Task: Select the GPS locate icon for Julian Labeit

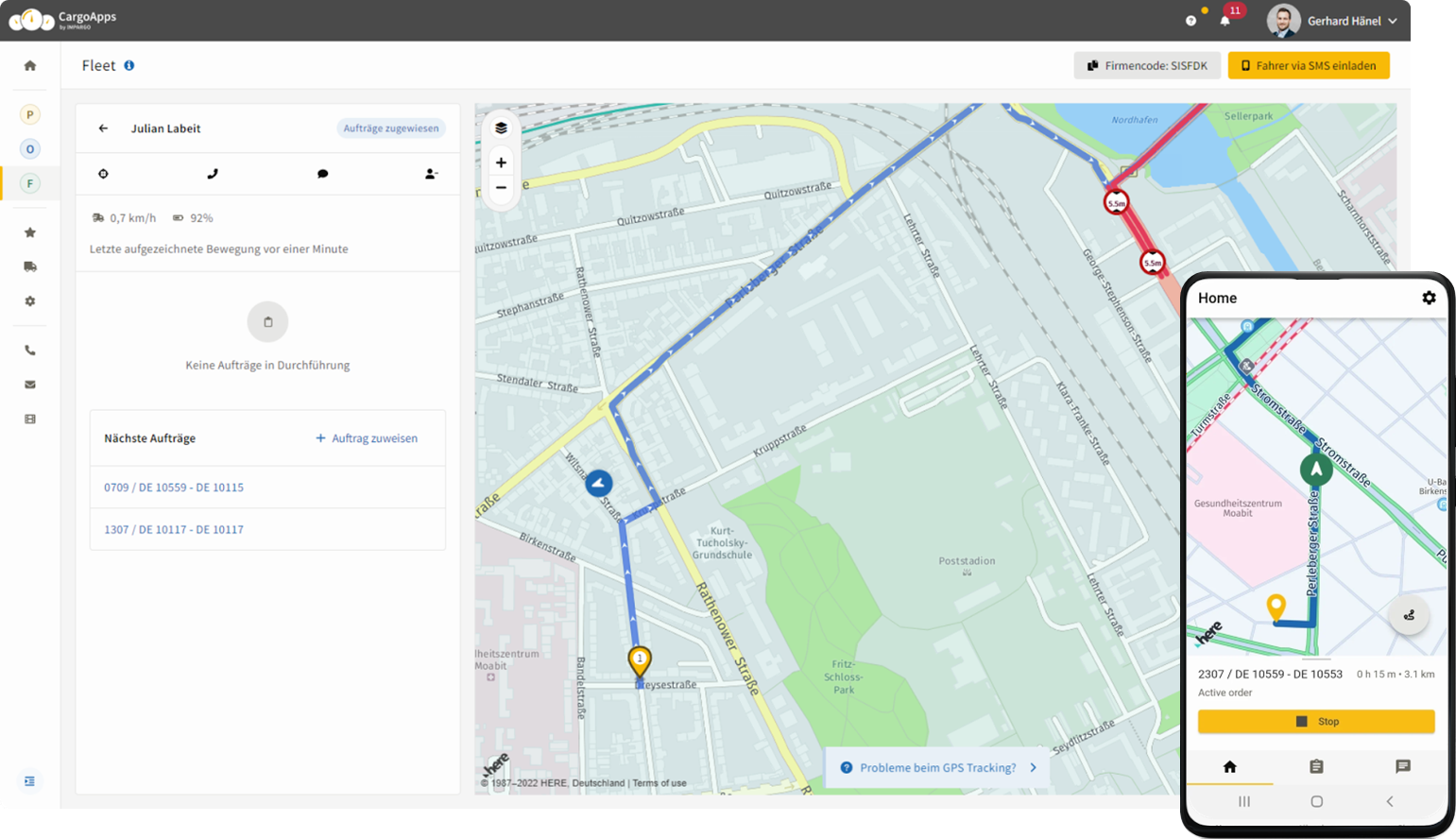Action: pos(103,174)
